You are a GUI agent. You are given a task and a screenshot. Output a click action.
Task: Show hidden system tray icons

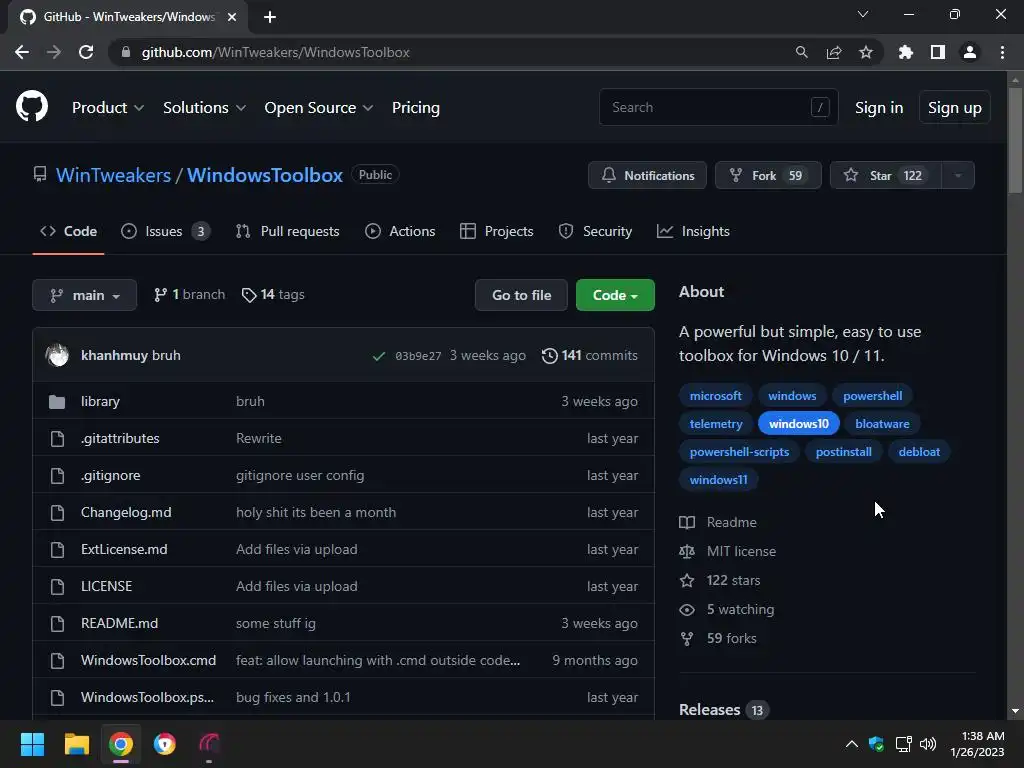(x=852, y=744)
